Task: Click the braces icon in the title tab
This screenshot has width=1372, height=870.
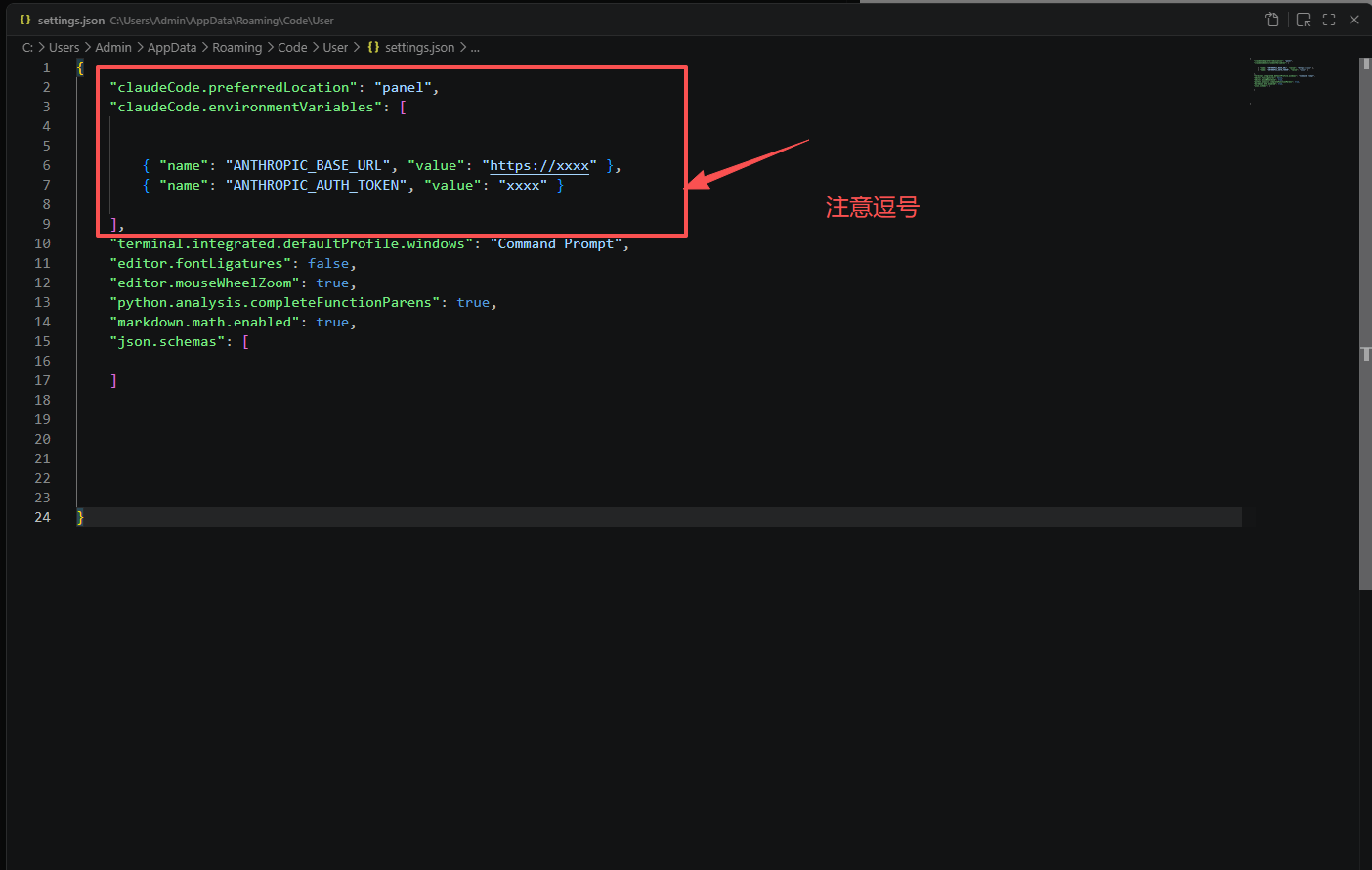Action: click(x=25, y=20)
